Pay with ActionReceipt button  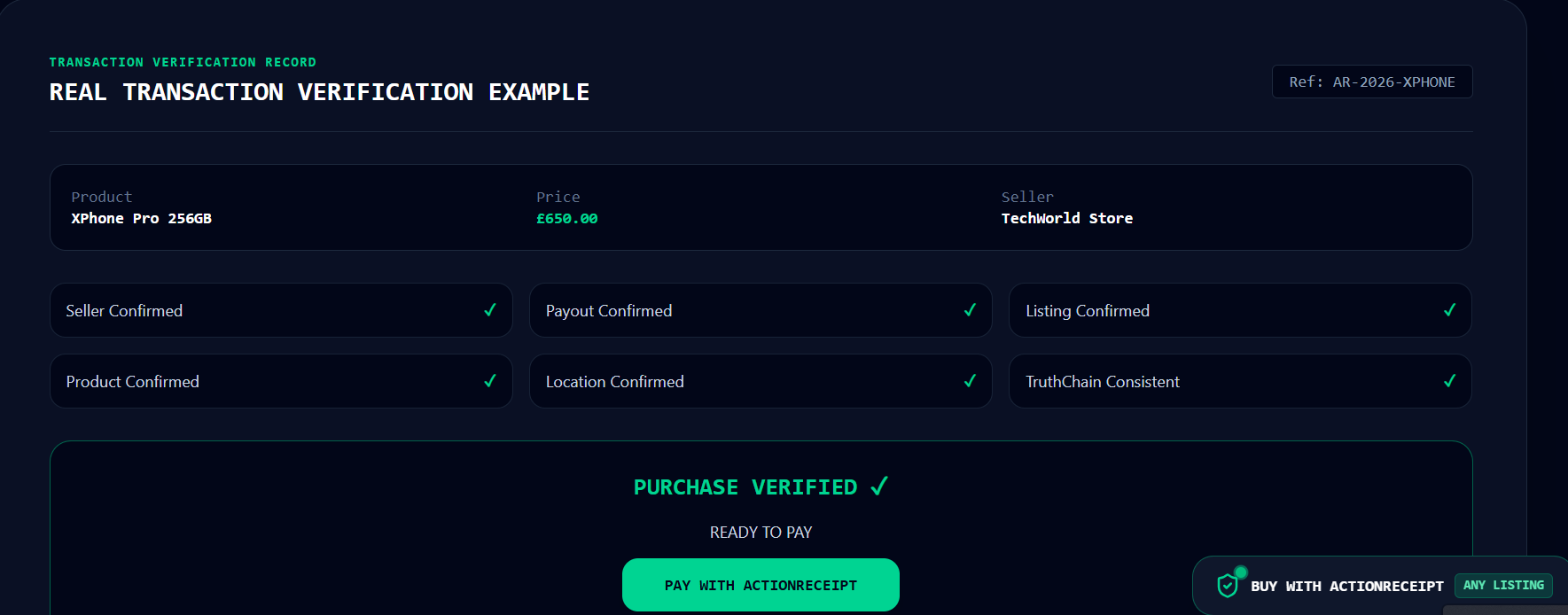(x=761, y=585)
